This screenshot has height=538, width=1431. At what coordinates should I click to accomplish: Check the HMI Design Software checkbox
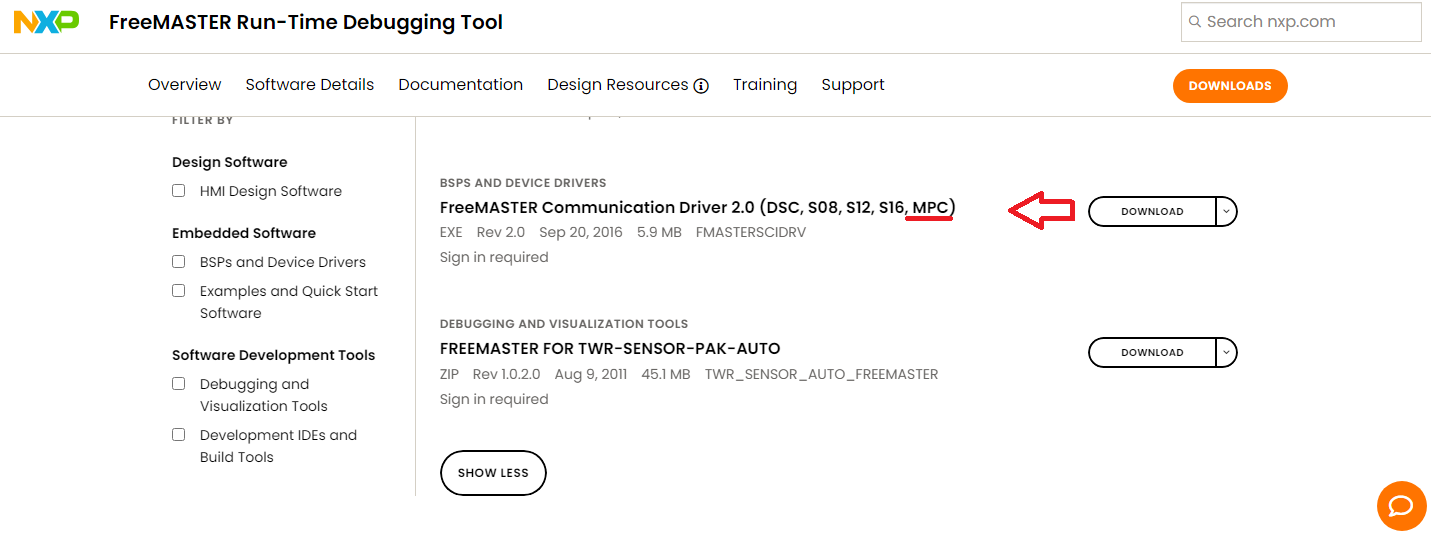click(x=179, y=191)
